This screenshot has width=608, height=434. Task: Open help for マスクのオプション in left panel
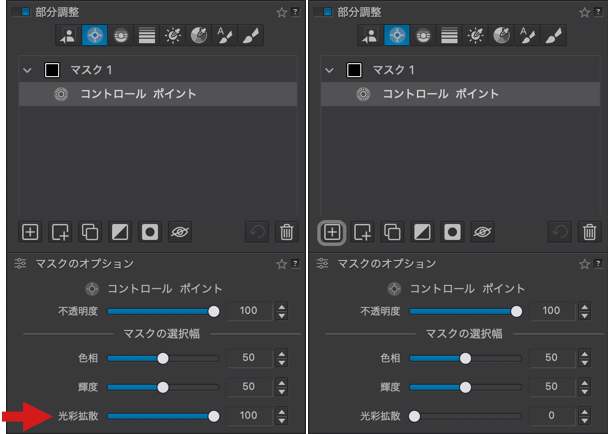pos(295,264)
